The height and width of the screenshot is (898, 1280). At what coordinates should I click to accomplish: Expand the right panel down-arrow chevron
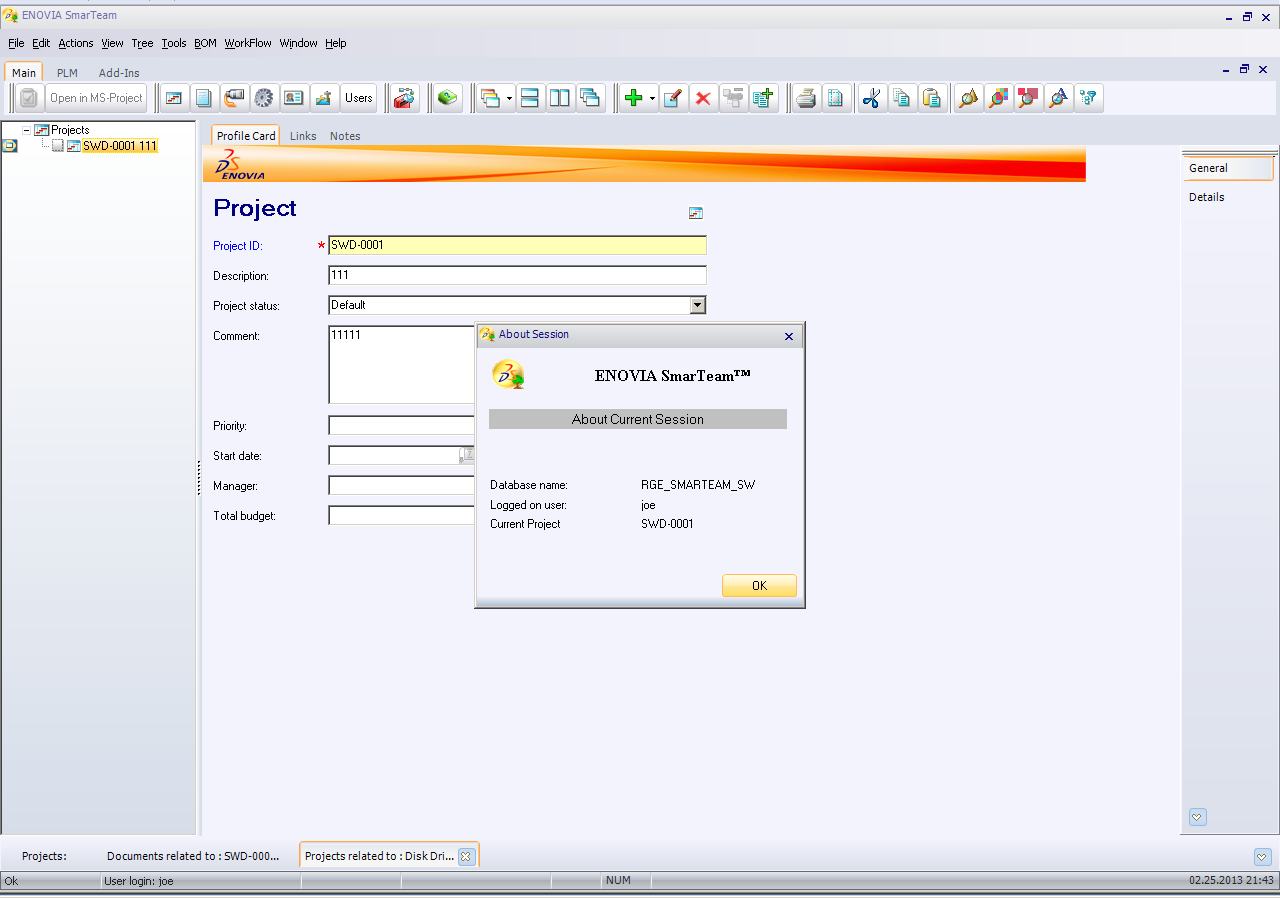tap(1198, 817)
